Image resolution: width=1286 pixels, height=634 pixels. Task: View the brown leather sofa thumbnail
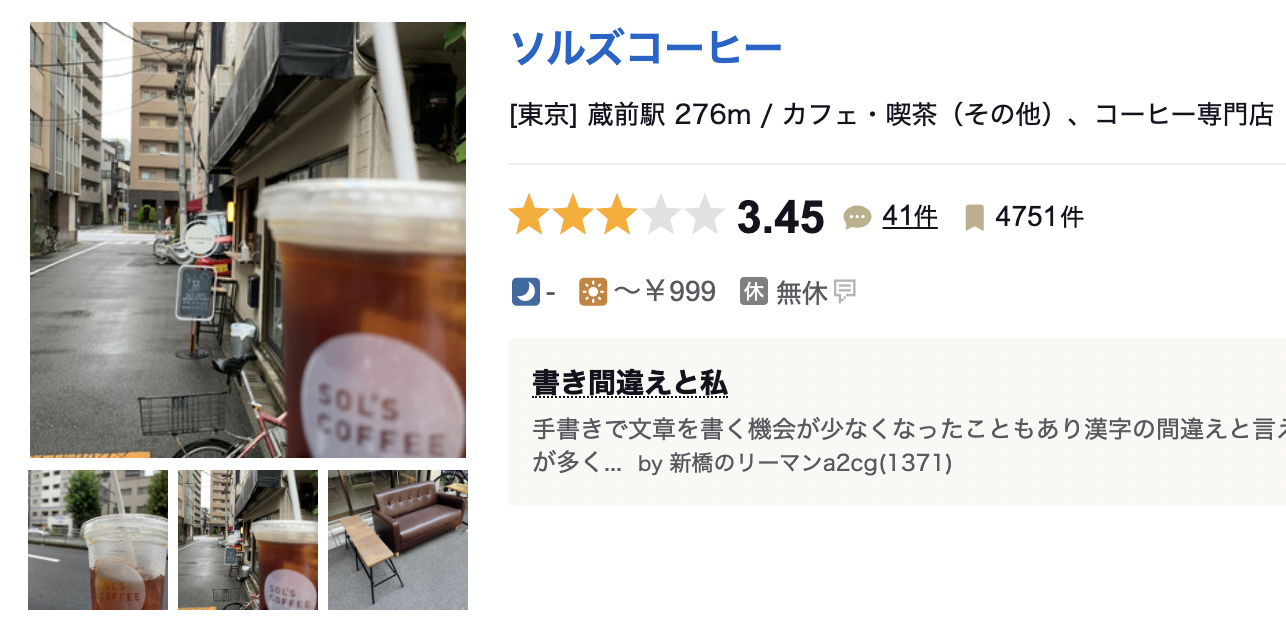pos(398,540)
